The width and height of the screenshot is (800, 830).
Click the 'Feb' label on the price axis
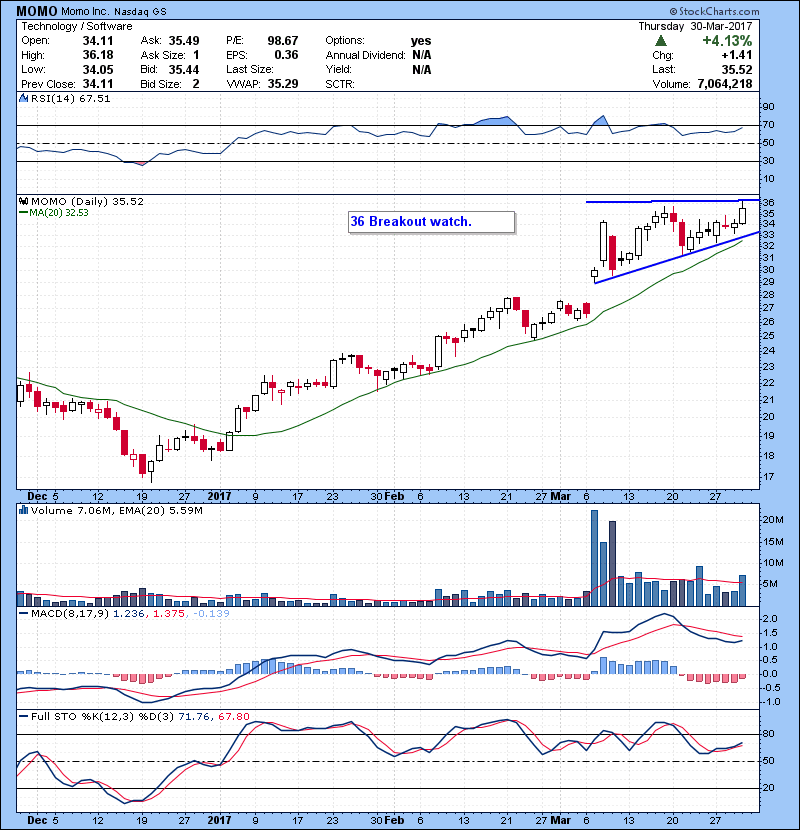pyautogui.click(x=394, y=496)
